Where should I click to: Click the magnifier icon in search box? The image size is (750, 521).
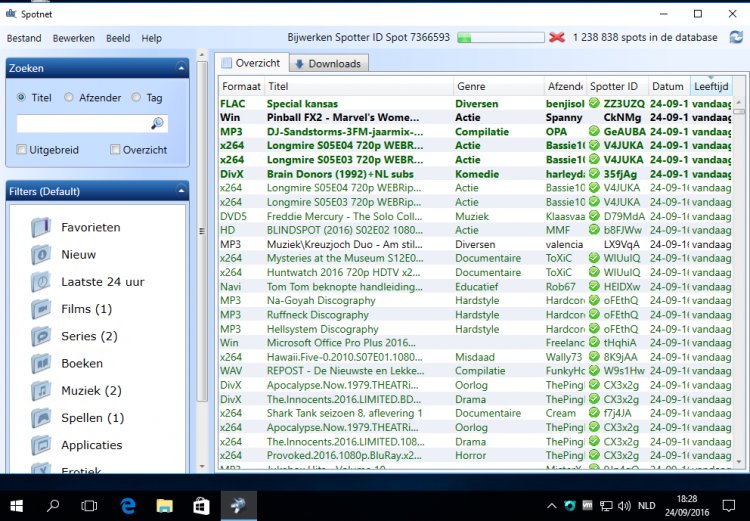tap(157, 124)
